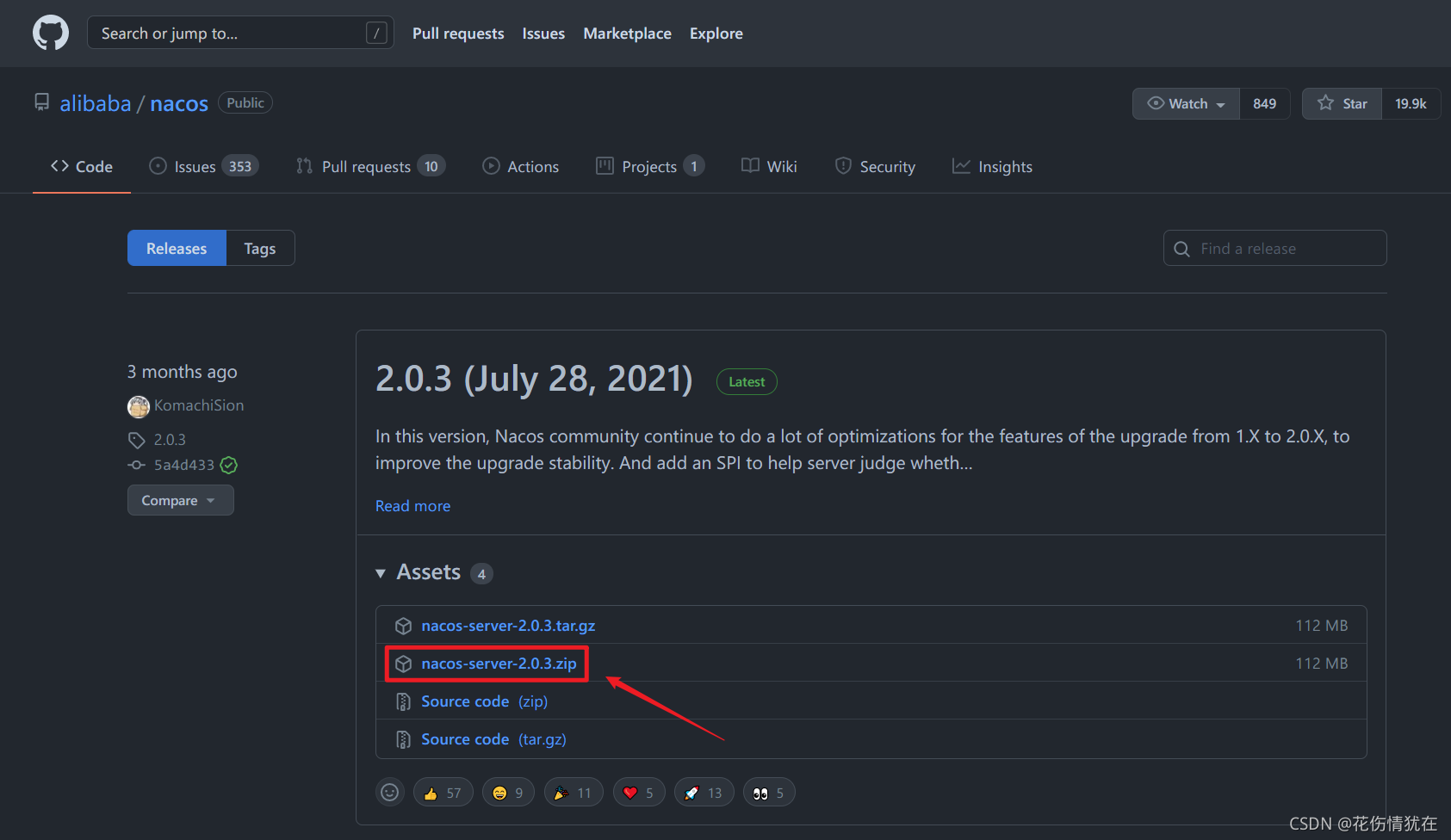Click the magnifier icon in Find a release
The width and height of the screenshot is (1451, 840).
pyautogui.click(x=1182, y=249)
